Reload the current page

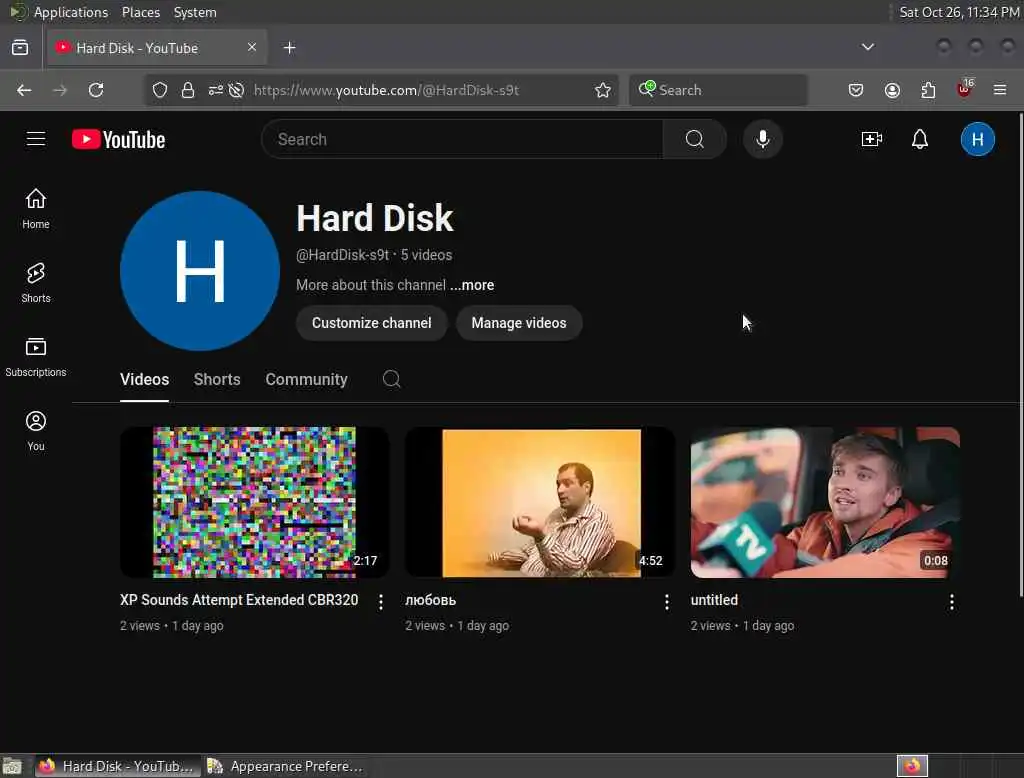96,90
